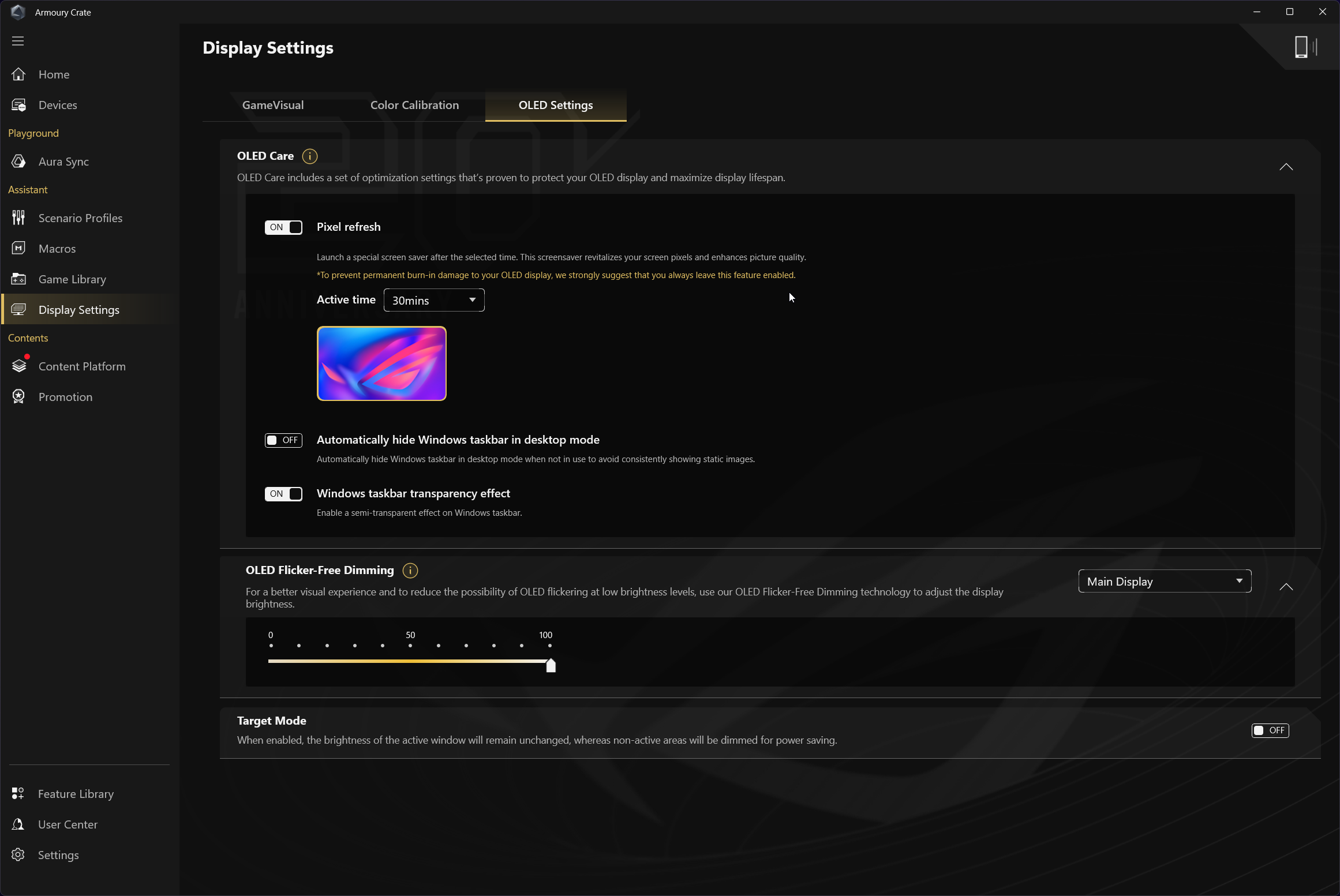Open Scenario Profiles label

click(80, 218)
